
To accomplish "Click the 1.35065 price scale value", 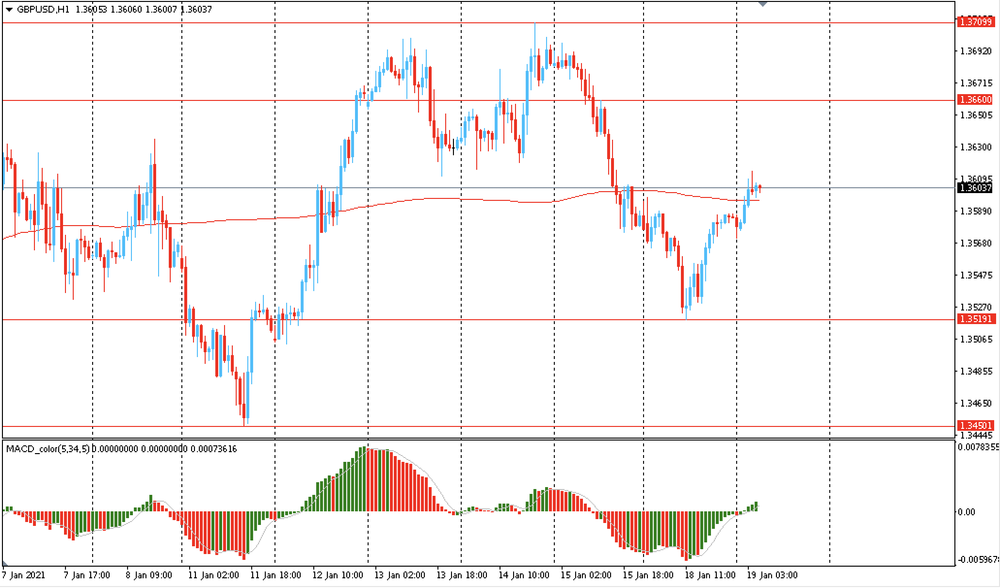I will click(976, 339).
